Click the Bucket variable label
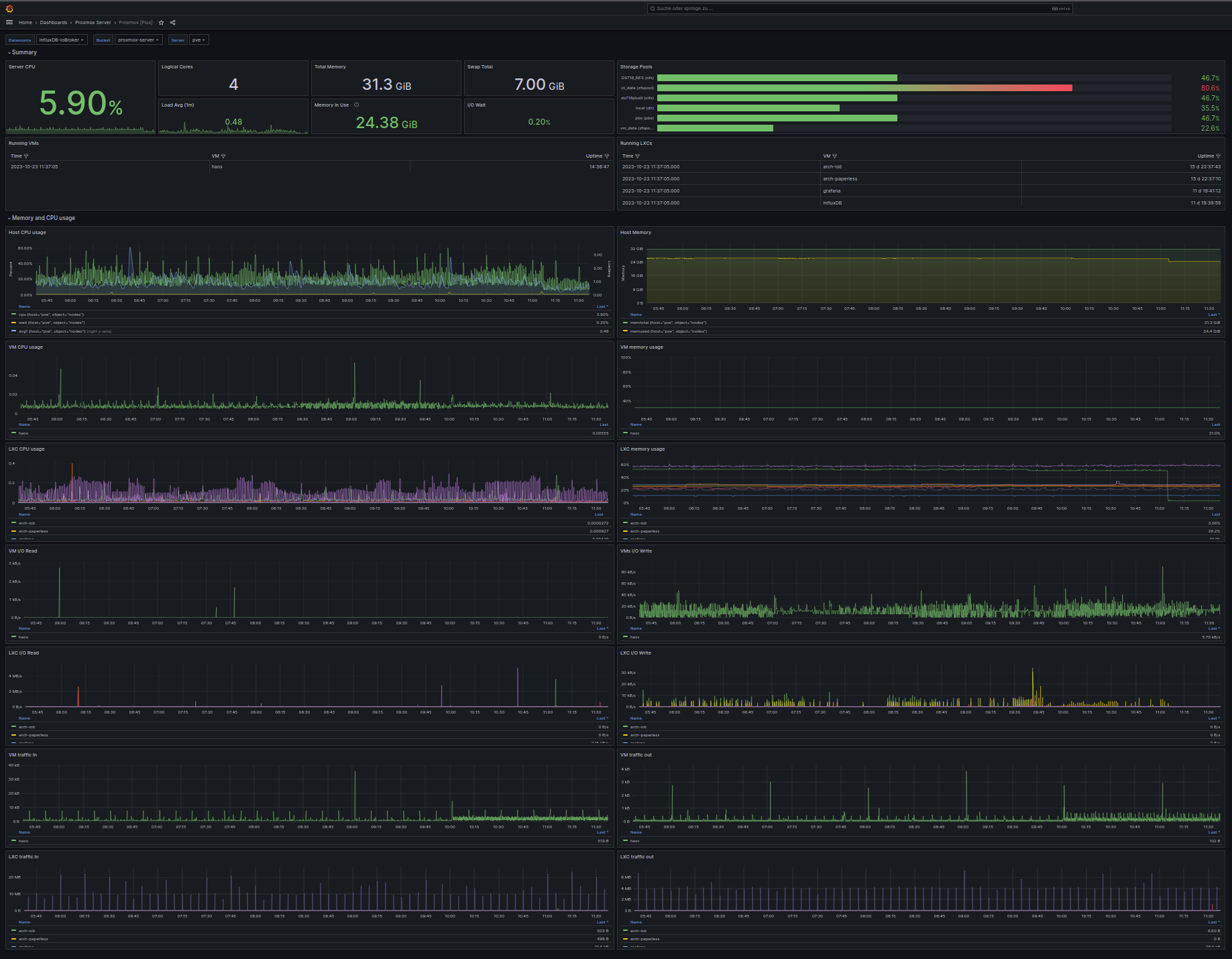1232x959 pixels. tap(103, 40)
